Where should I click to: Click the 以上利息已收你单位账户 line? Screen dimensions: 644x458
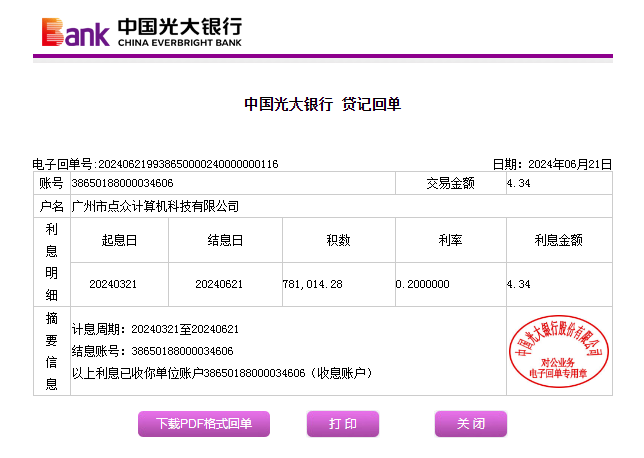click(222, 373)
